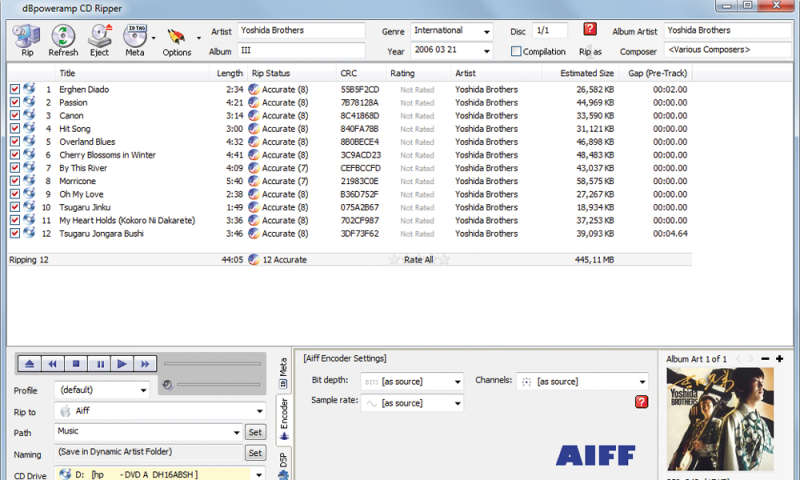Click the Composer field with Various Composers
This screenshot has width=800, height=480.
pyautogui.click(x=728, y=50)
